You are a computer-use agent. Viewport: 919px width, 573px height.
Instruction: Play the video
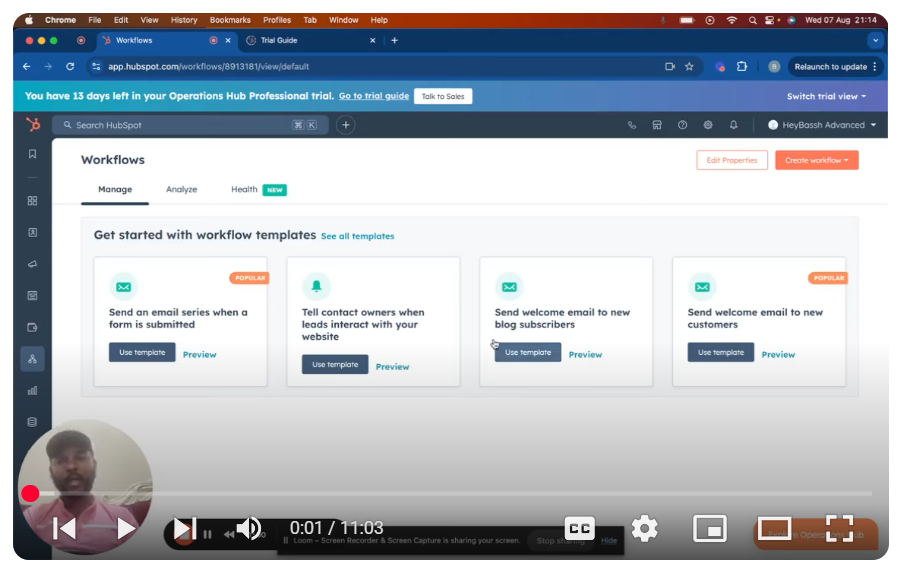coord(125,528)
